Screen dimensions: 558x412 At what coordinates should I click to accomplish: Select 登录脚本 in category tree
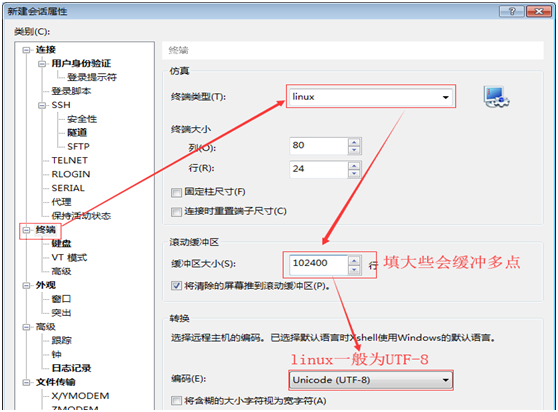(x=71, y=91)
